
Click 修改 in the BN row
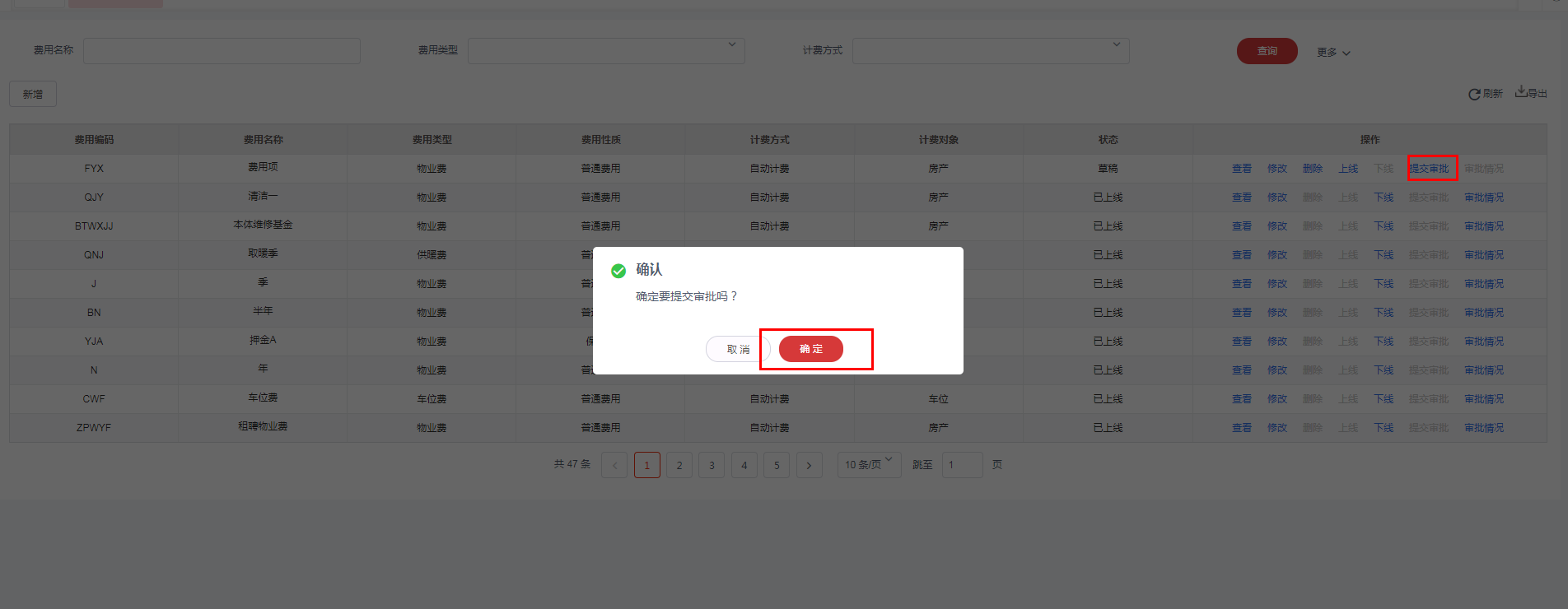coord(1277,313)
